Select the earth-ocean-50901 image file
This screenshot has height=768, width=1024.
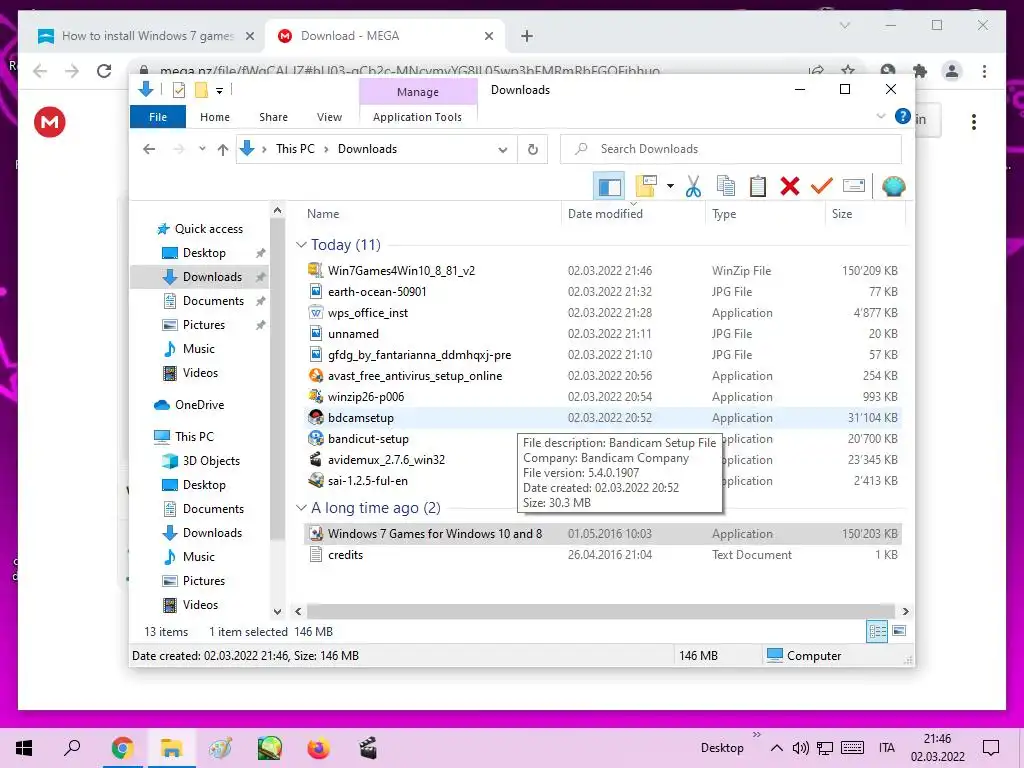(603, 291)
